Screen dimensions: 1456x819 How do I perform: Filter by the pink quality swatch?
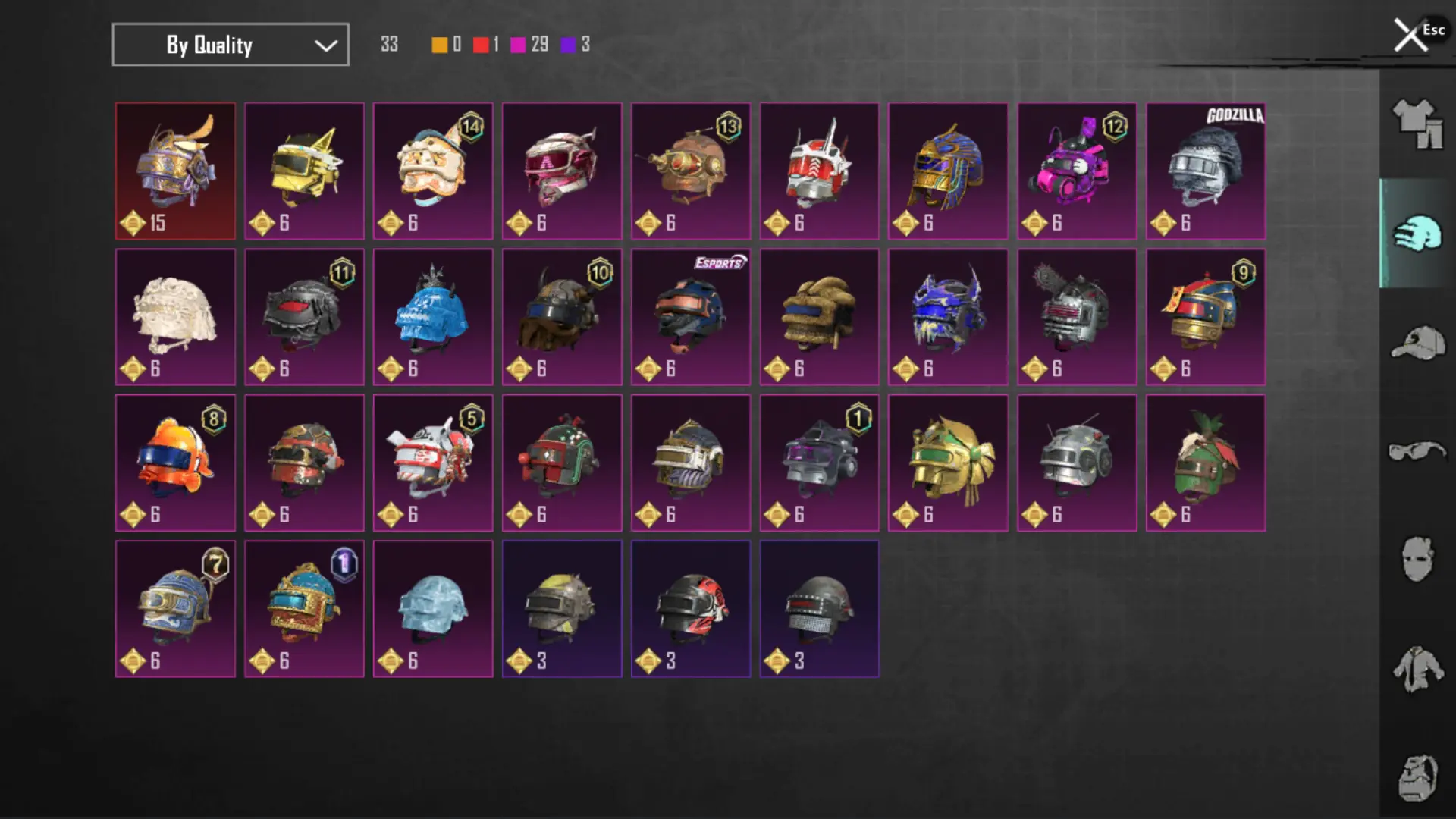click(x=519, y=45)
